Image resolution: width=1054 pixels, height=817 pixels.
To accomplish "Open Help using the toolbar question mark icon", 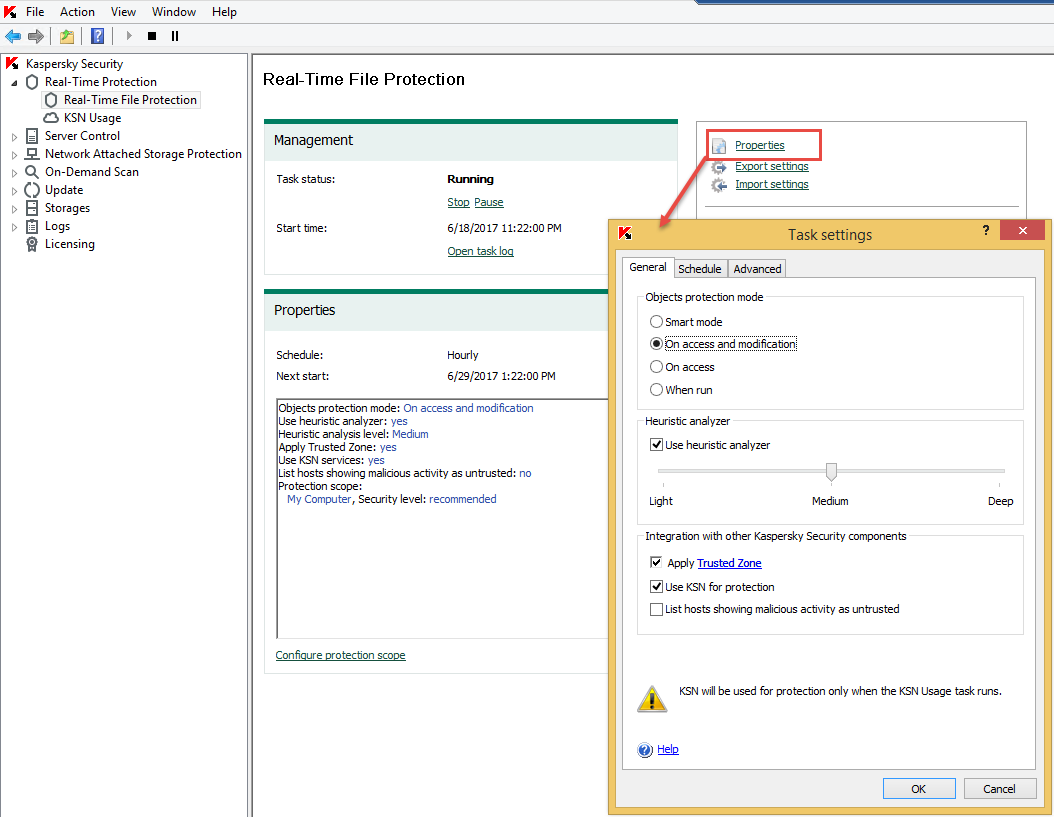I will pyautogui.click(x=97, y=36).
